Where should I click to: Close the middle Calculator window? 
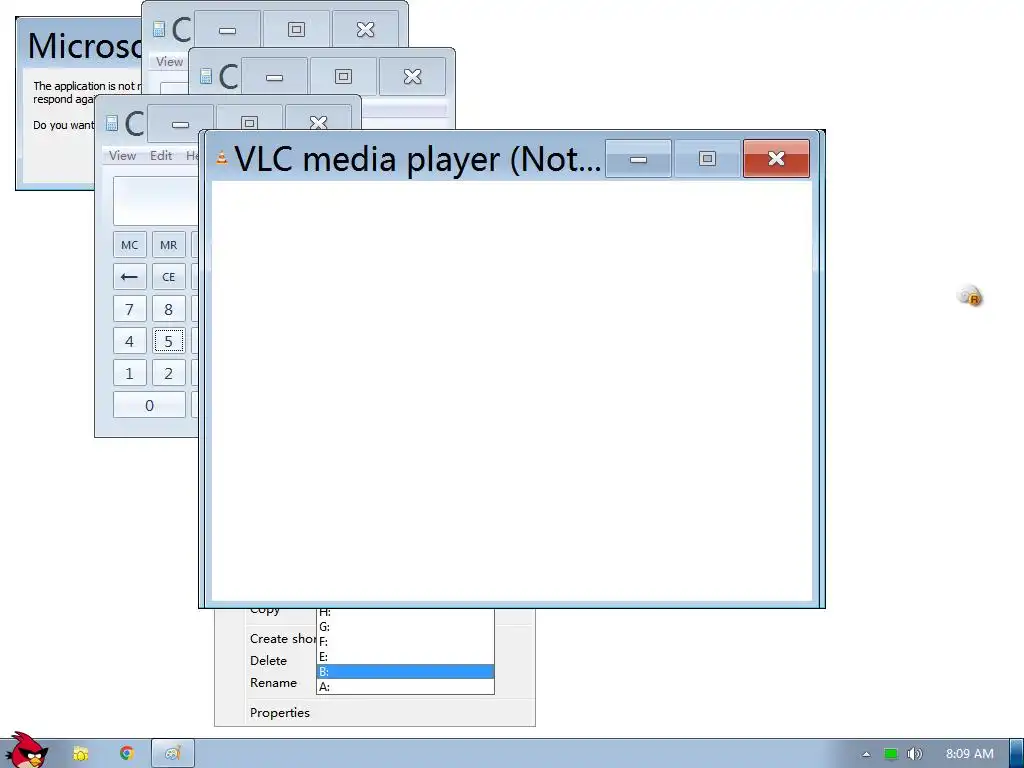[x=412, y=76]
